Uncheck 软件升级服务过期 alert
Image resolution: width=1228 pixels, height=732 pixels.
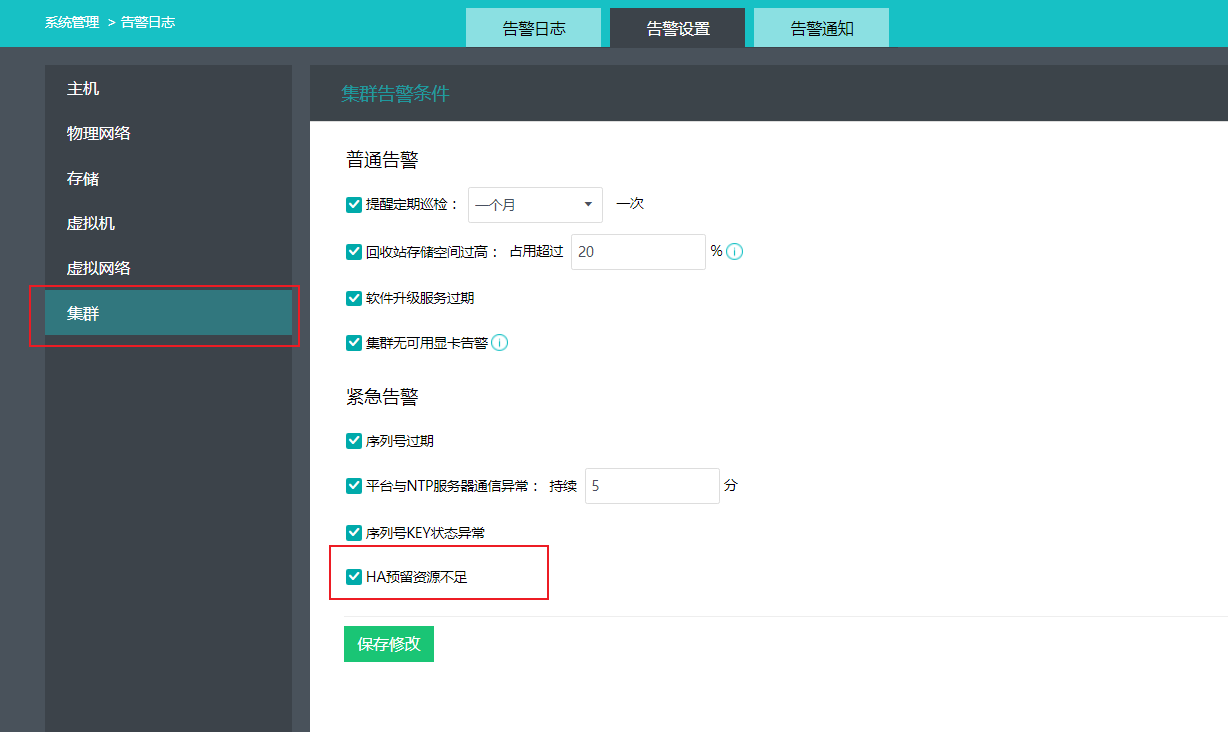(x=354, y=298)
